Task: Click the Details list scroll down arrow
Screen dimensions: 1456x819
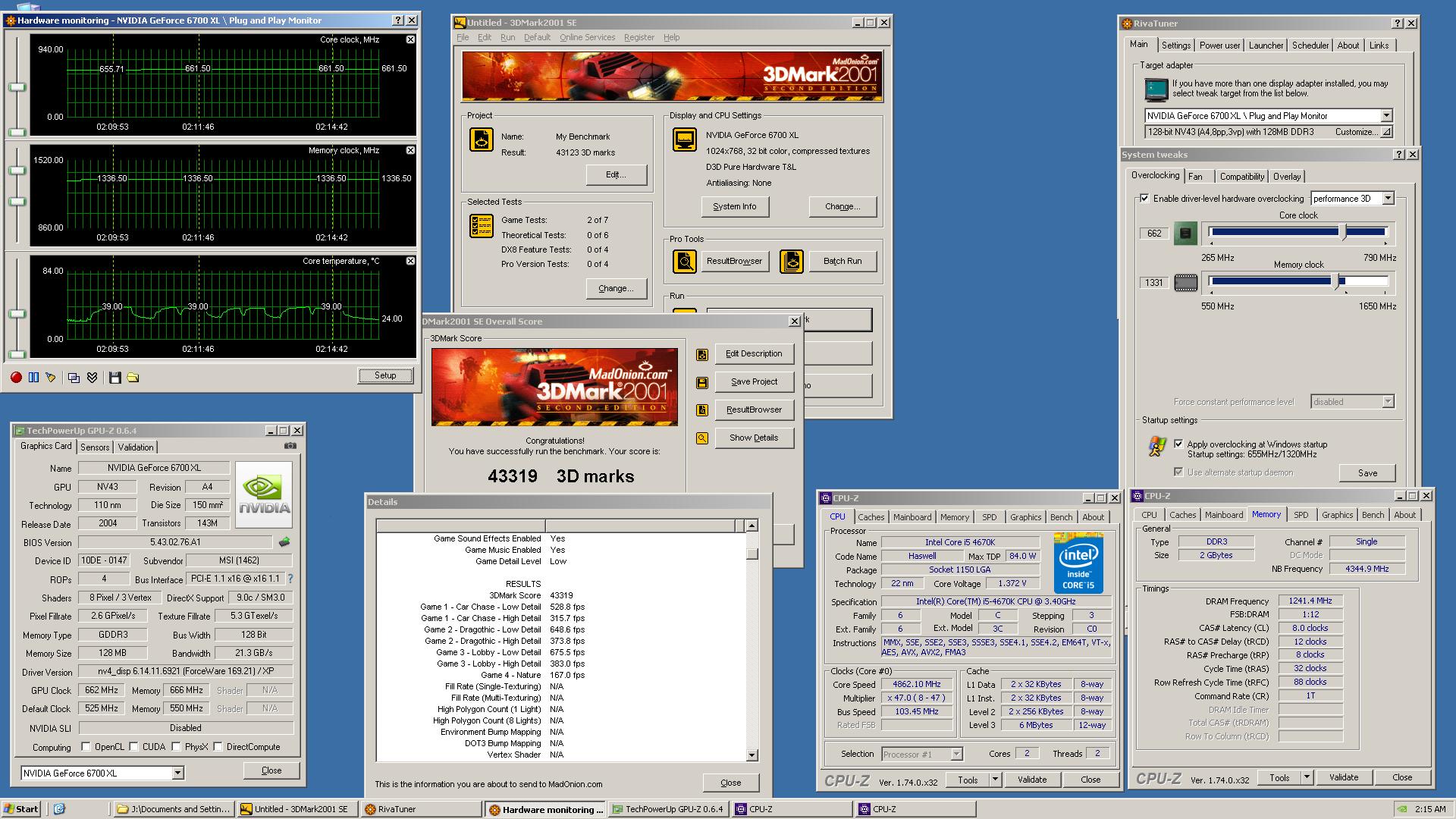Action: pos(752,755)
